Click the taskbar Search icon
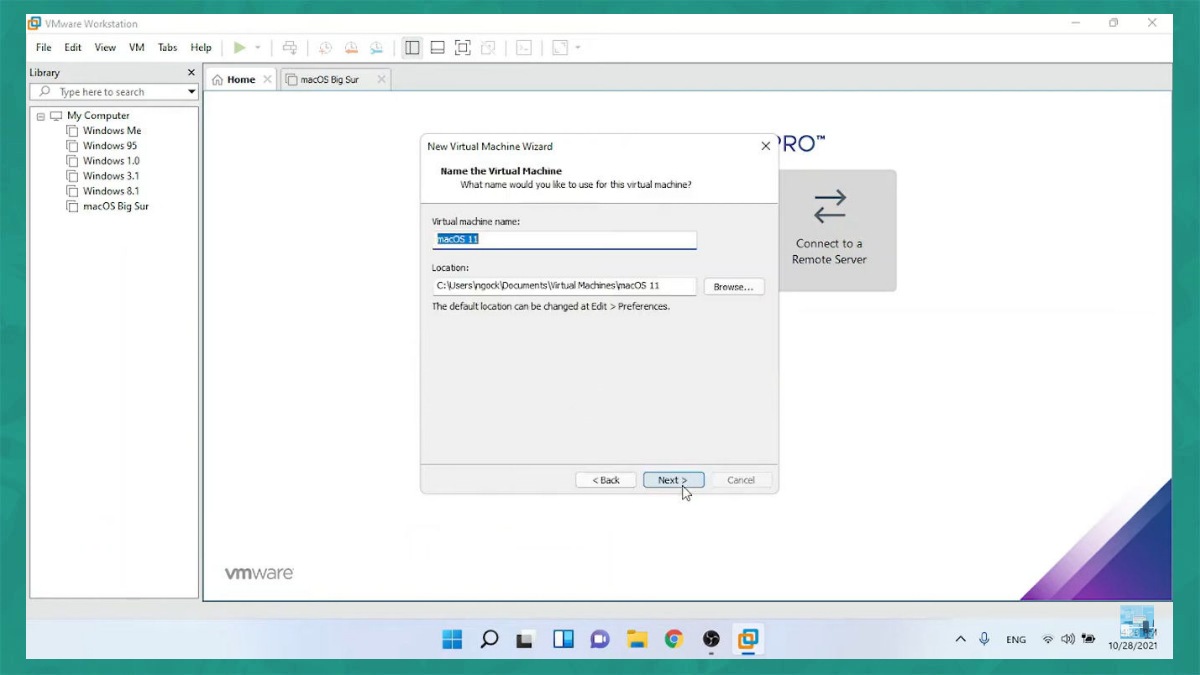This screenshot has height=675, width=1200. click(x=489, y=639)
